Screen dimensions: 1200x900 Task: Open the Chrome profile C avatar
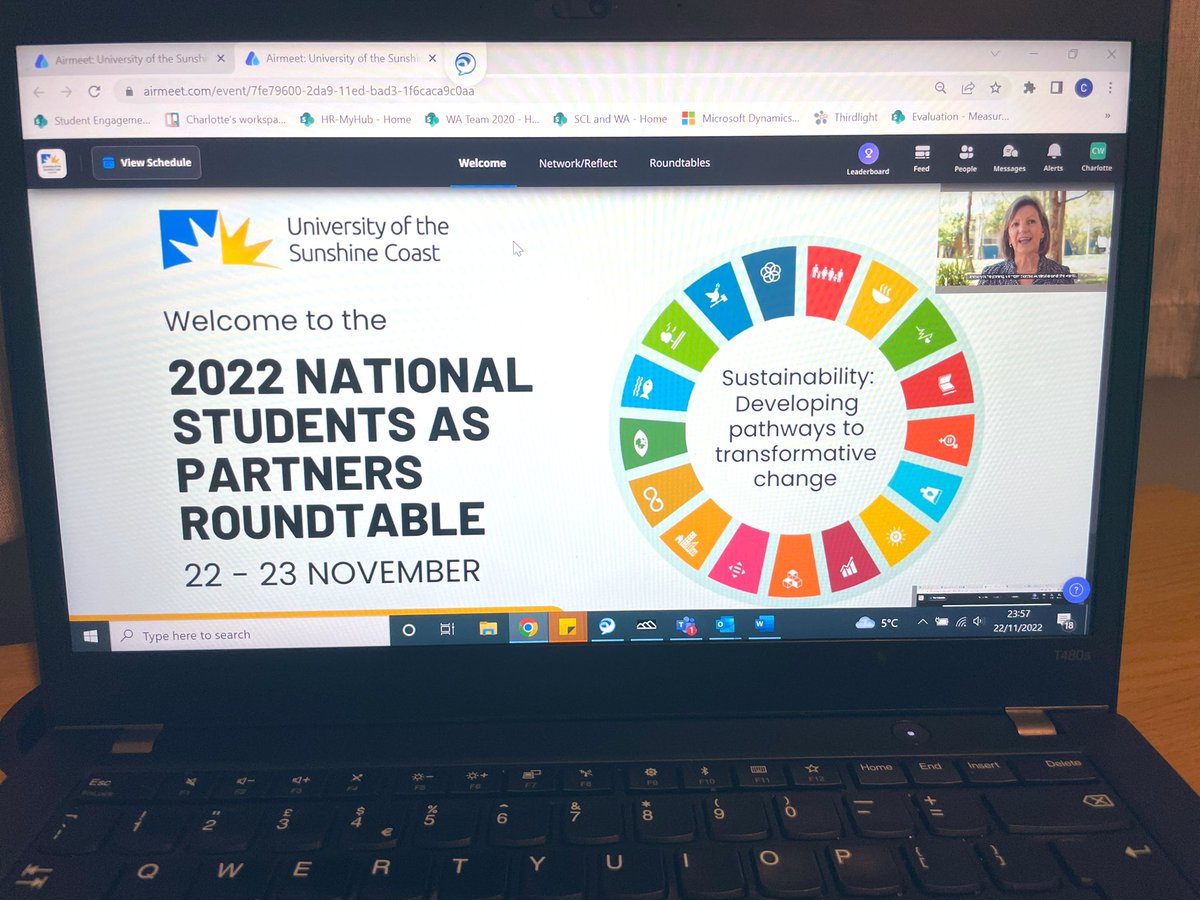coord(1083,88)
